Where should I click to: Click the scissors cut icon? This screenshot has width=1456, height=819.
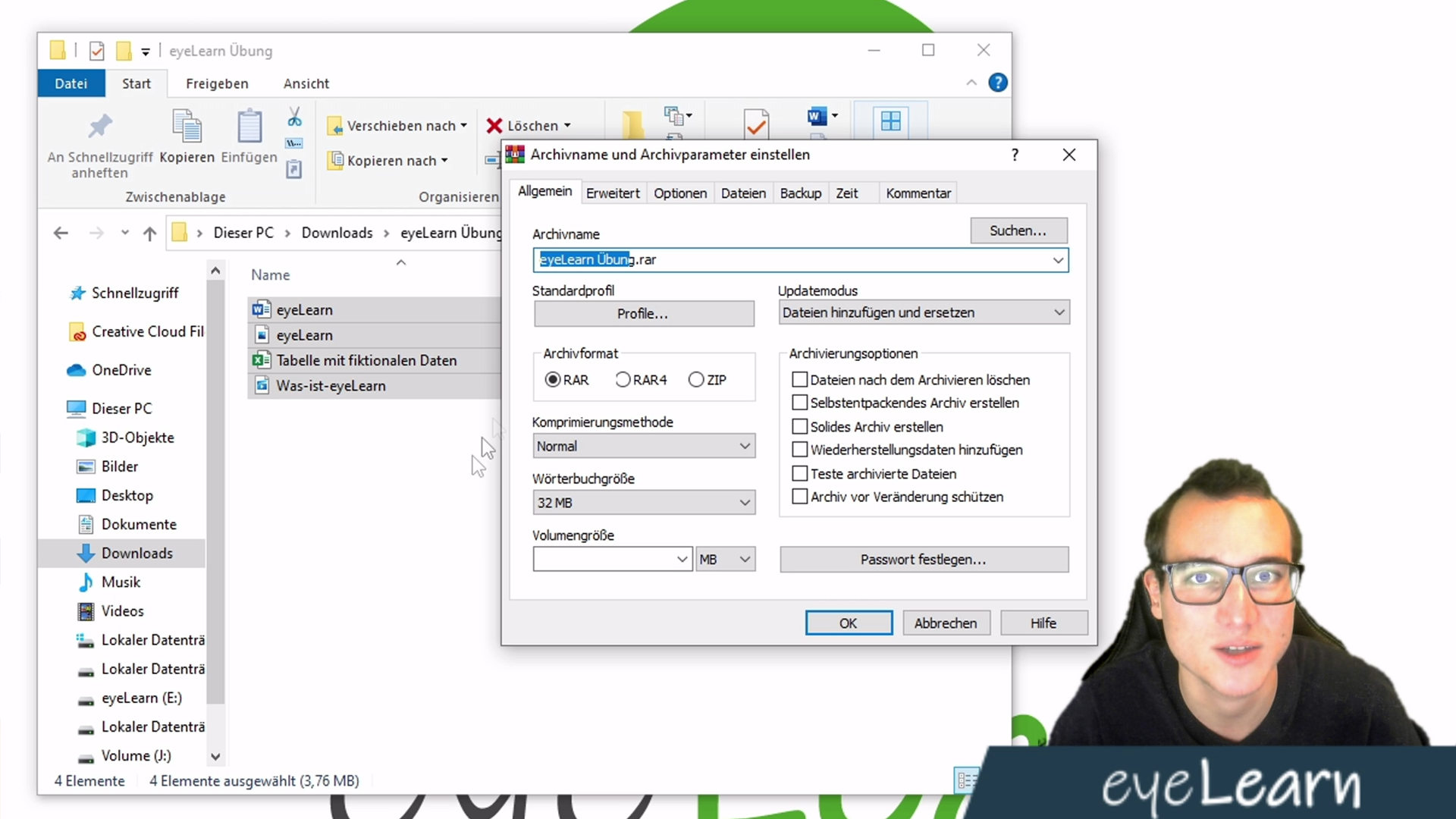tap(294, 117)
